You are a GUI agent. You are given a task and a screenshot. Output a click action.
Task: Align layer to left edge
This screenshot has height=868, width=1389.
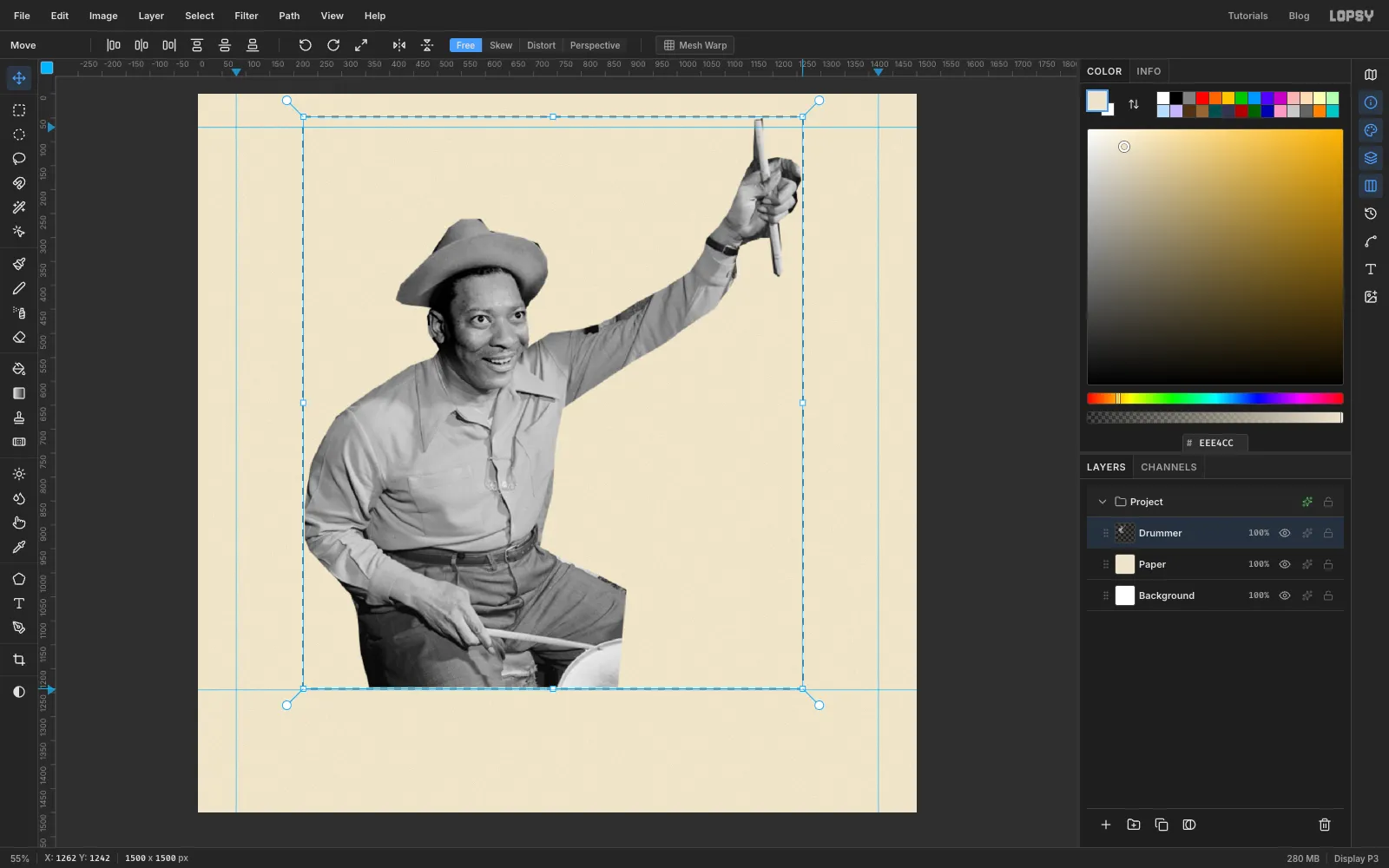114,45
